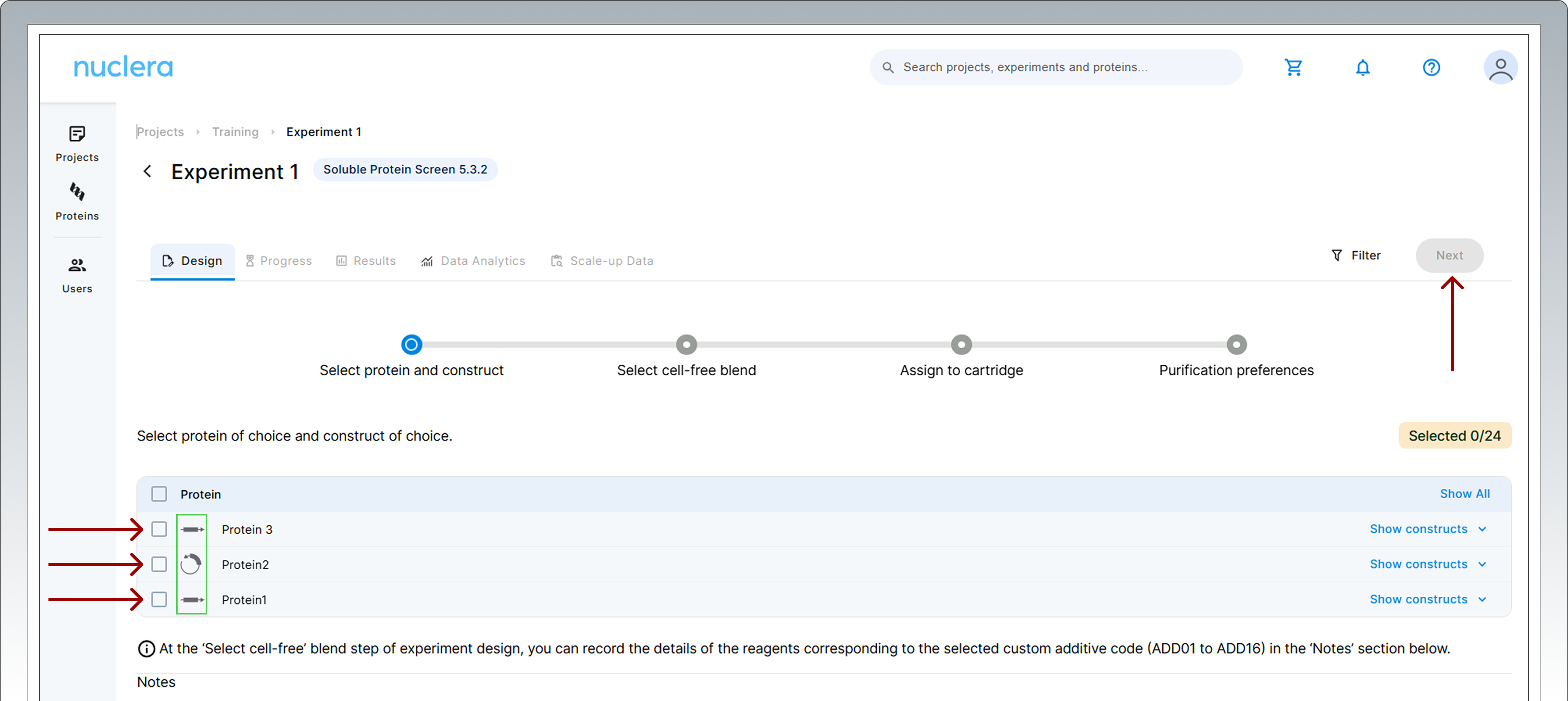Click the back arrow beside Experiment 1

pos(147,171)
